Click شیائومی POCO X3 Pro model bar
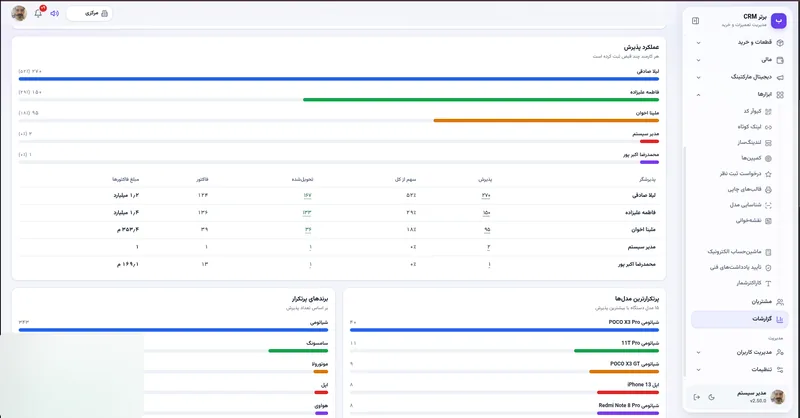This screenshot has width=800, height=418. point(504,330)
